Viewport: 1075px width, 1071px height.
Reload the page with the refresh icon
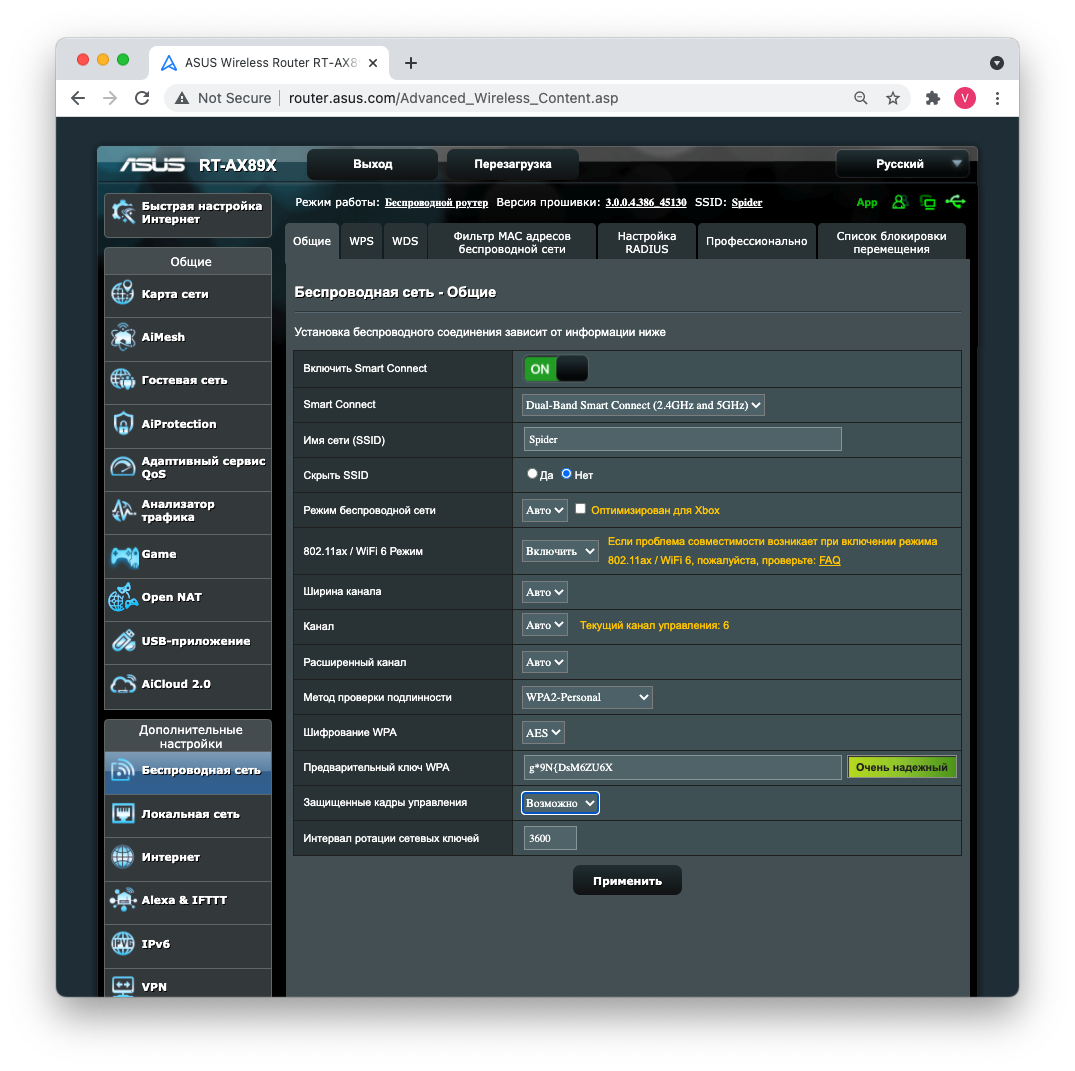(142, 98)
